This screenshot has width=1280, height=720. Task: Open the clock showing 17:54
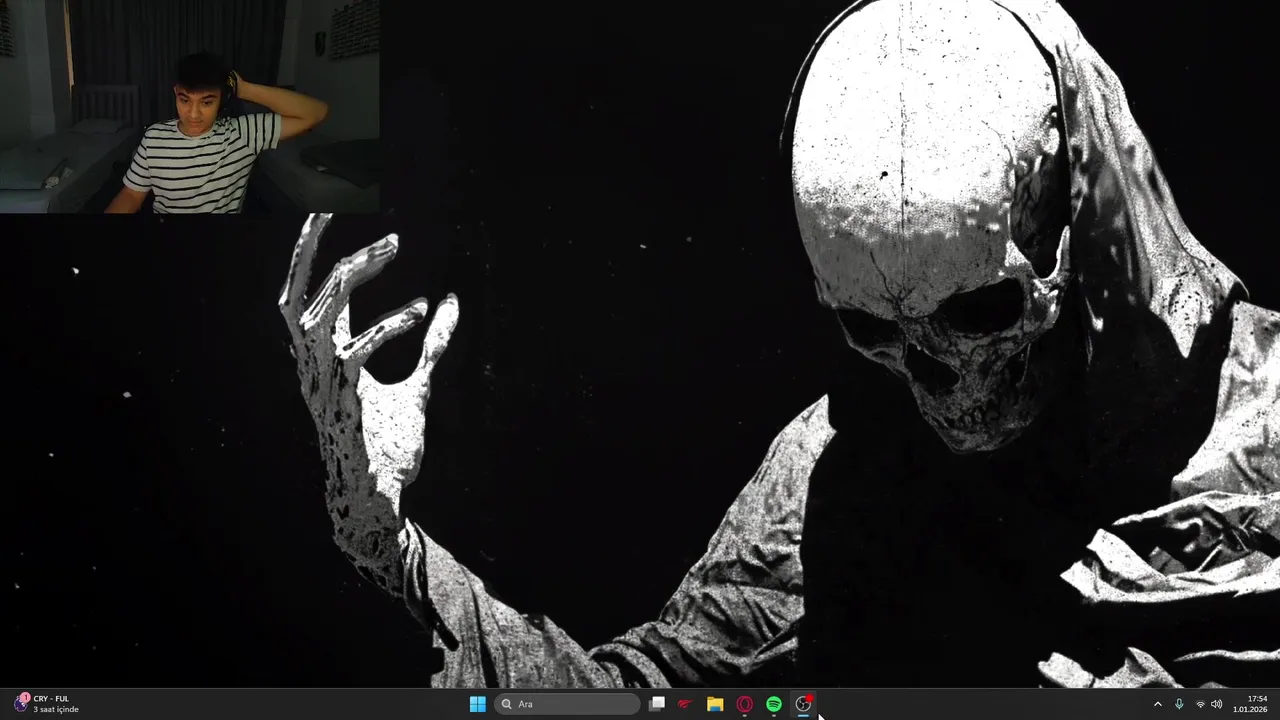[x=1251, y=704]
